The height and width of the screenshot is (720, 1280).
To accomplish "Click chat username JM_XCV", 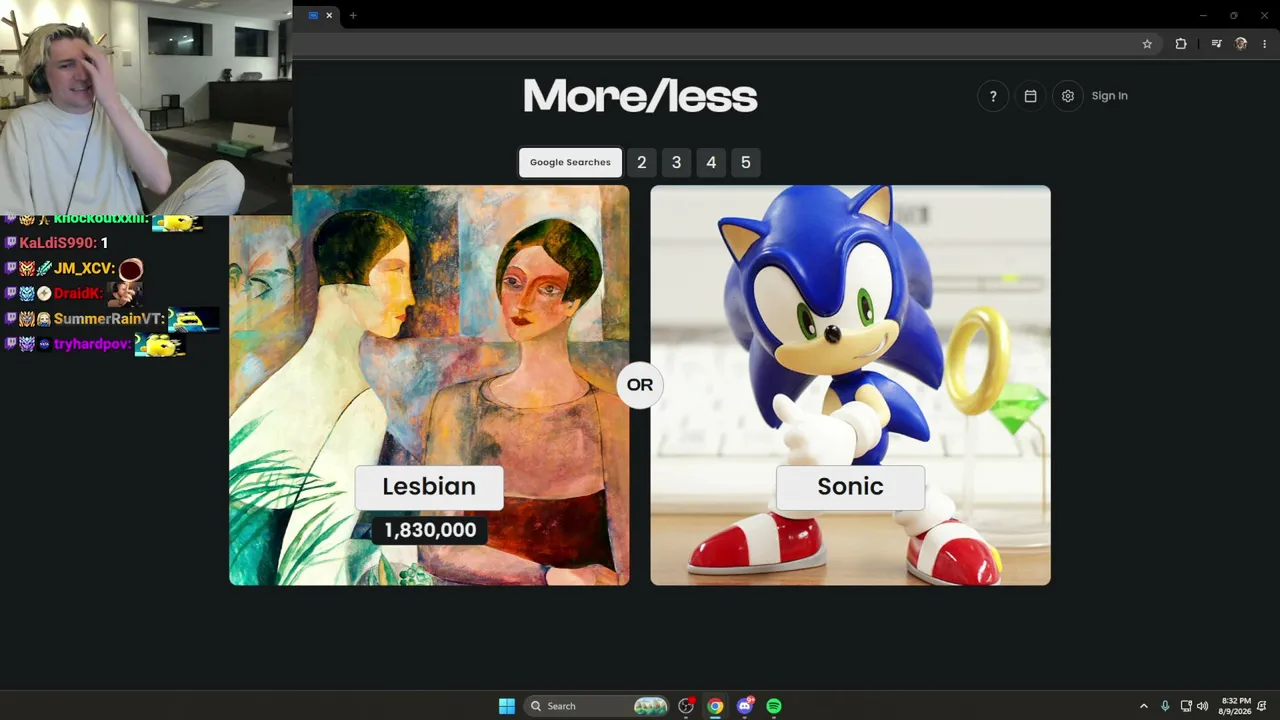I will 84,269.
